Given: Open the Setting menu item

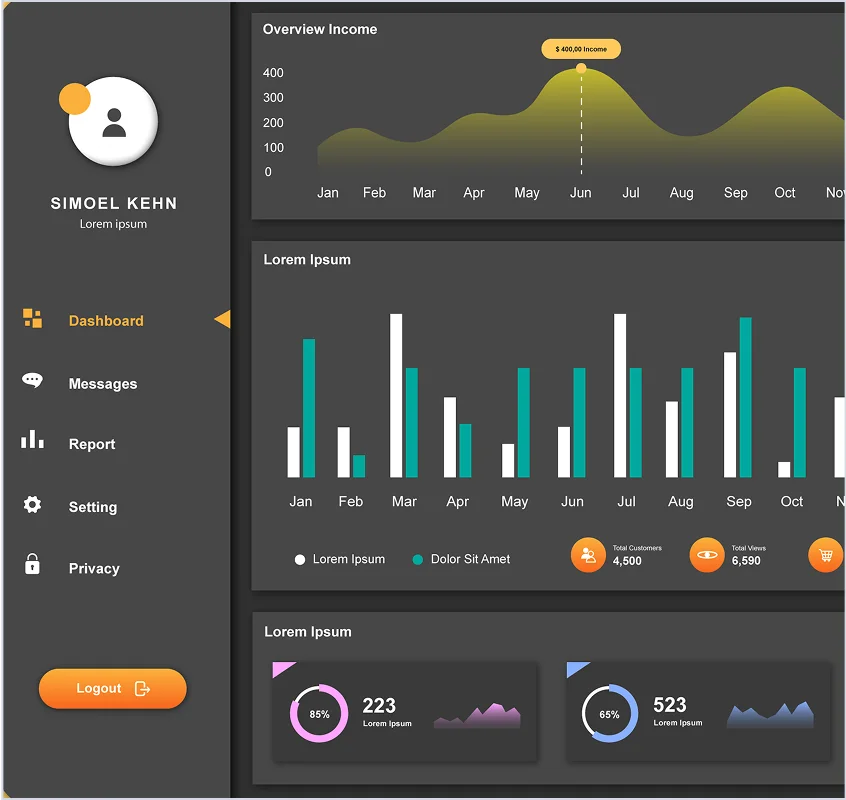Looking at the screenshot, I should click(x=93, y=507).
